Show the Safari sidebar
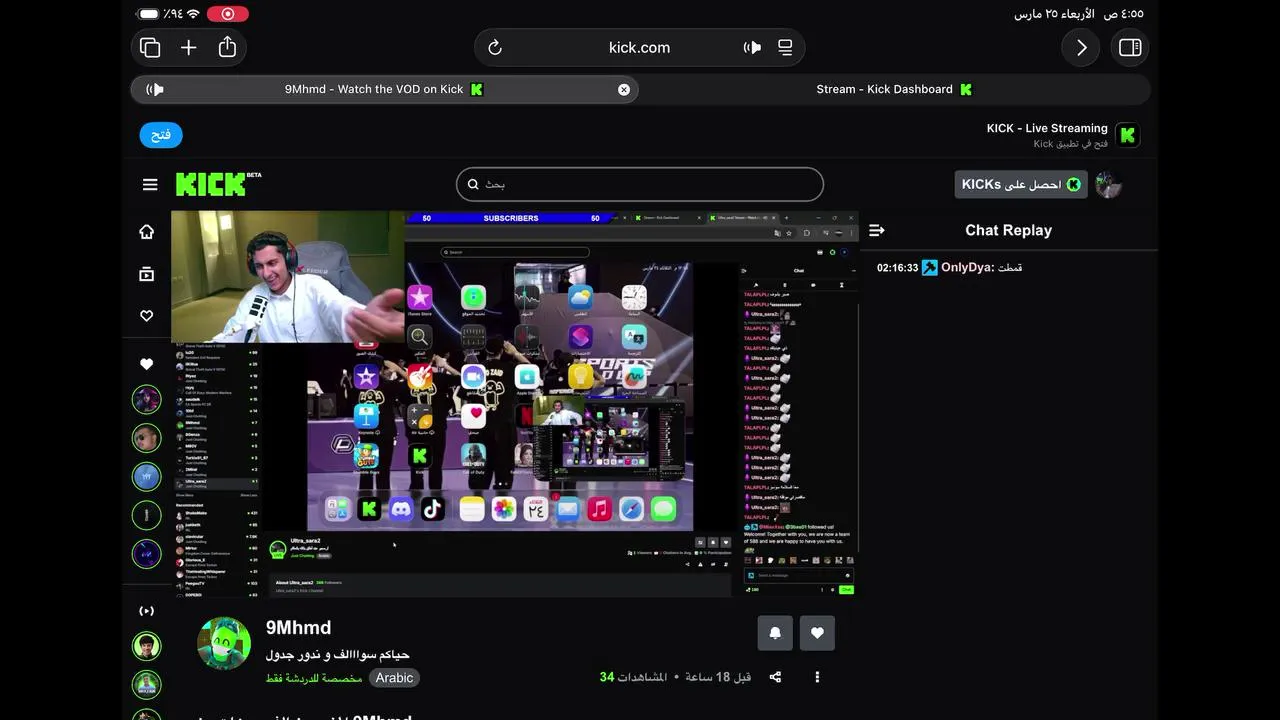The image size is (1280, 720). (x=1130, y=47)
